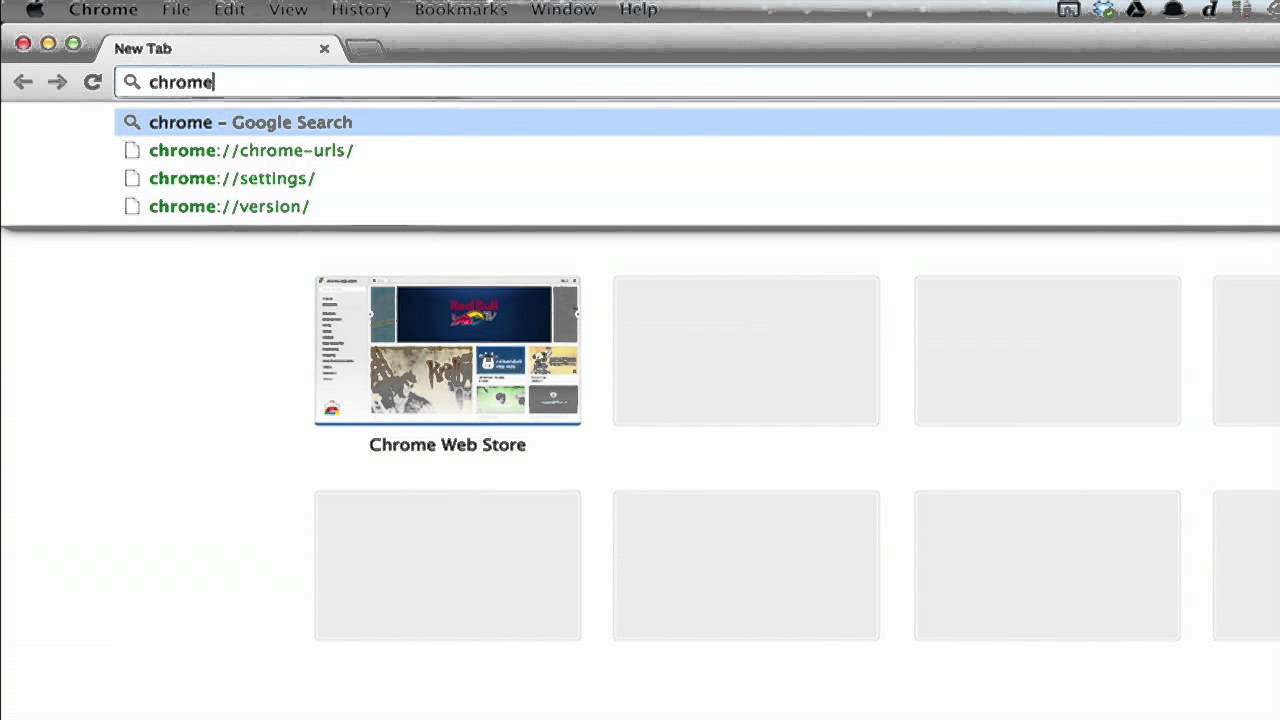
Task: Open the Apple menu
Action: (35, 9)
